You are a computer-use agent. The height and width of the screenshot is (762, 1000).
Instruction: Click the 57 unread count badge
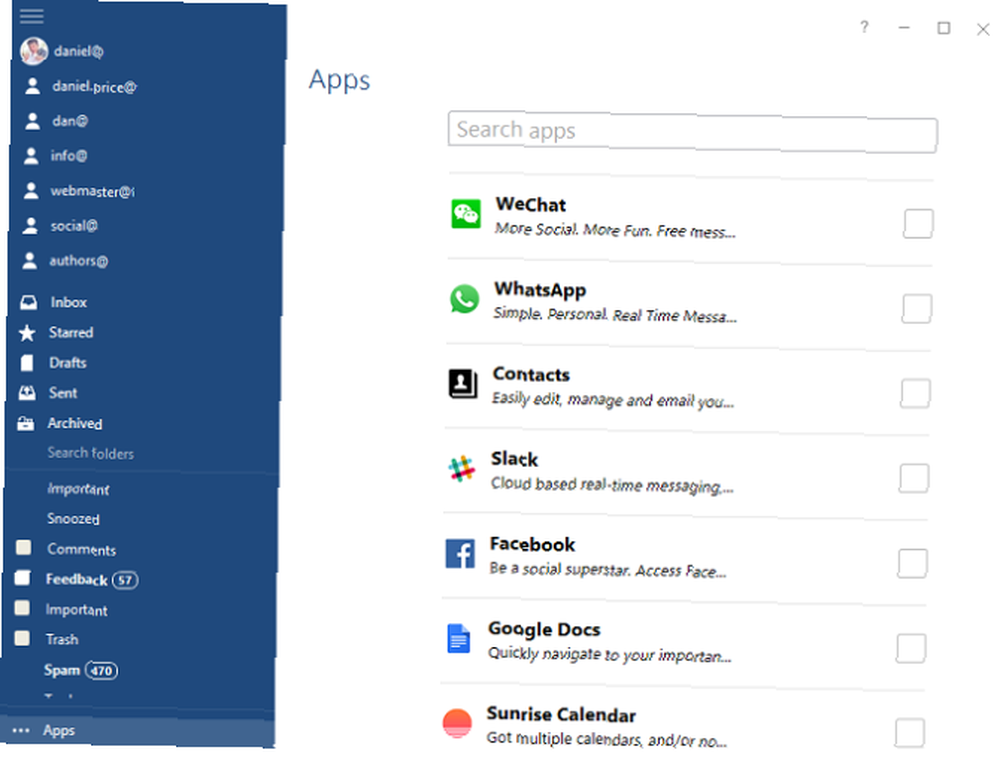click(125, 580)
